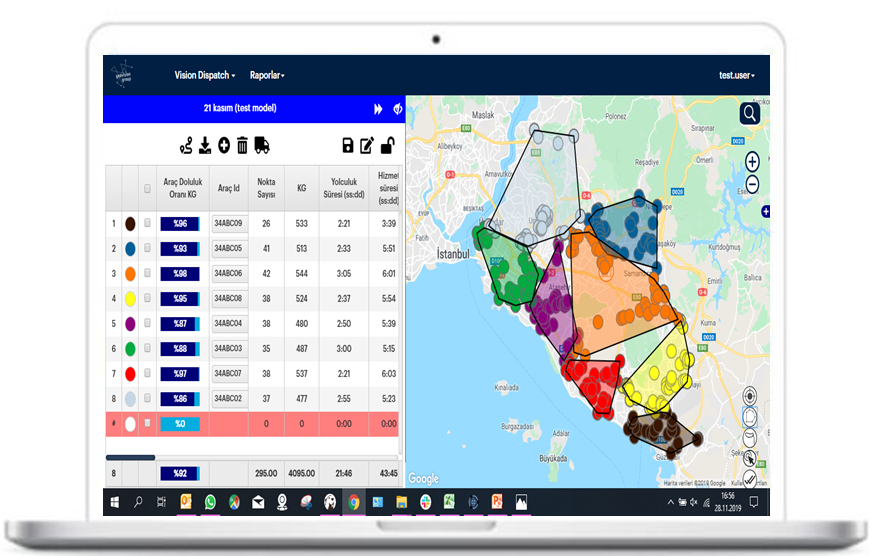Open Slack from the taskbar

(425, 503)
